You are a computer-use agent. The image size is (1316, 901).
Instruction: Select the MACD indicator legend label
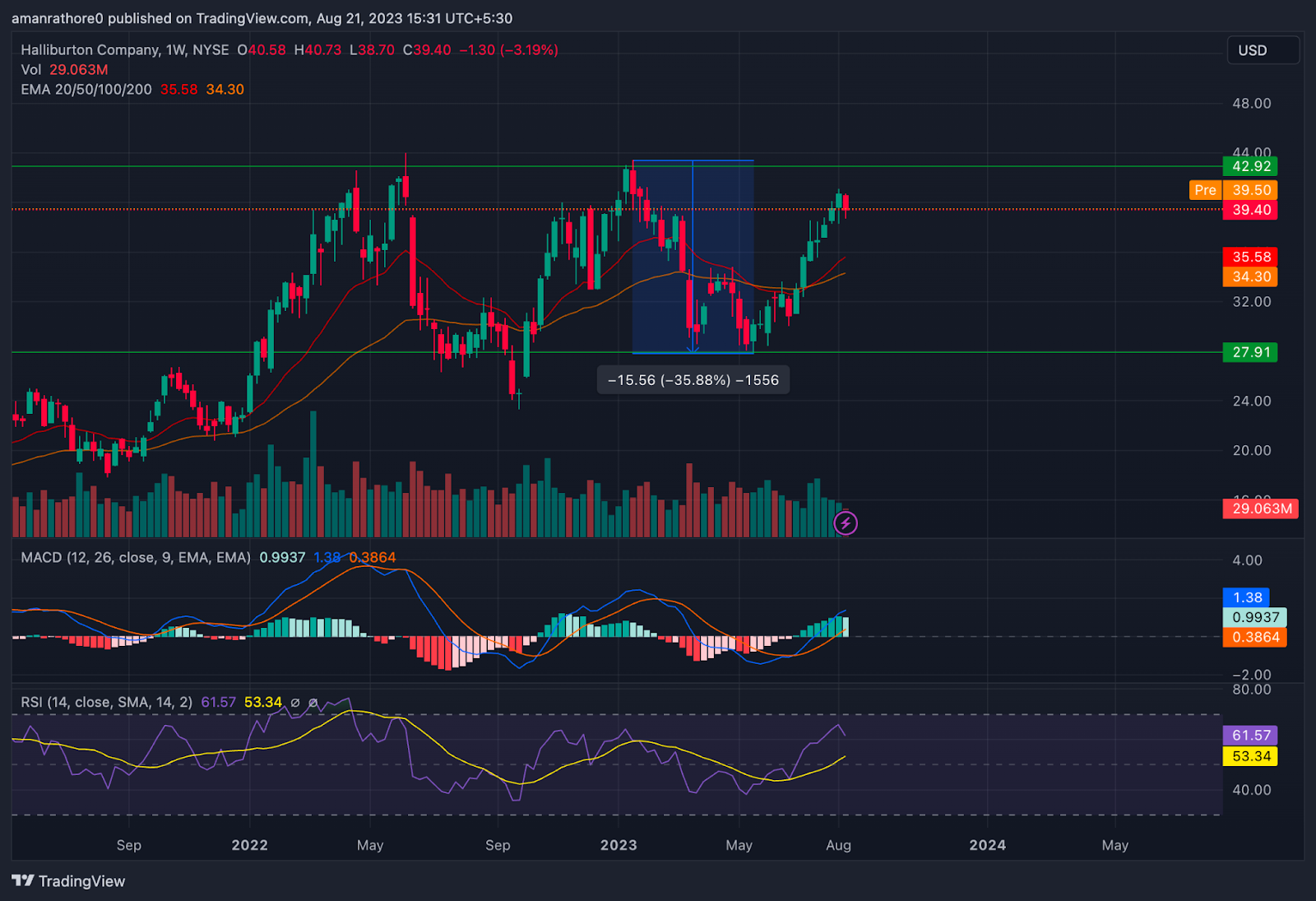tap(136, 557)
